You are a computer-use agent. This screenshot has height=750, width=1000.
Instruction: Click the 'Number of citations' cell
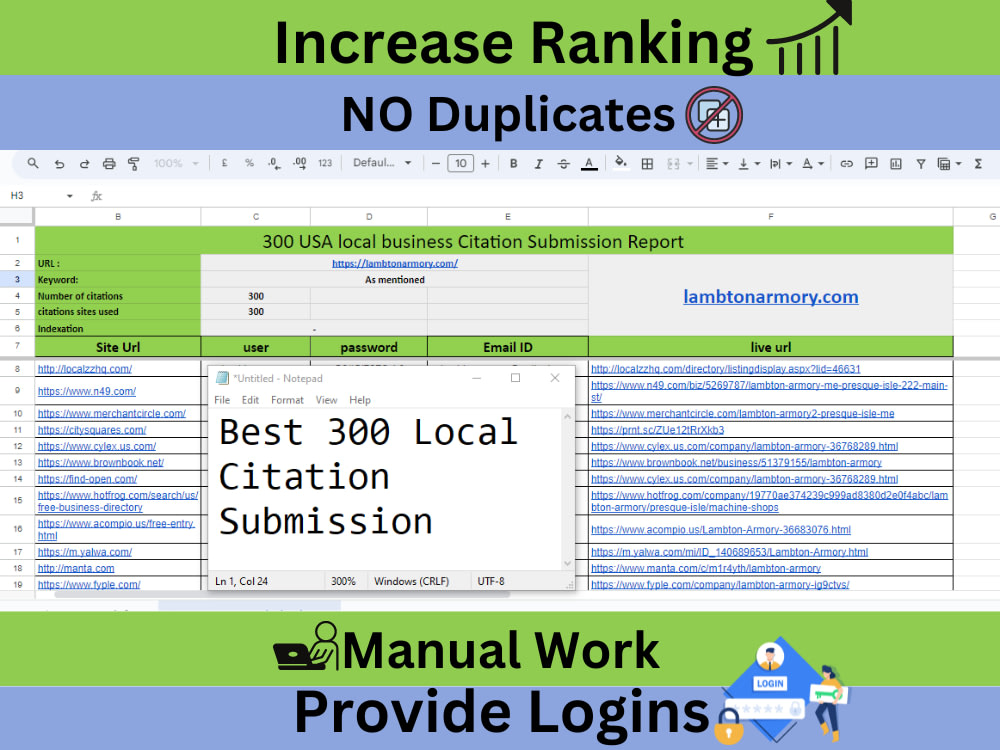click(118, 296)
